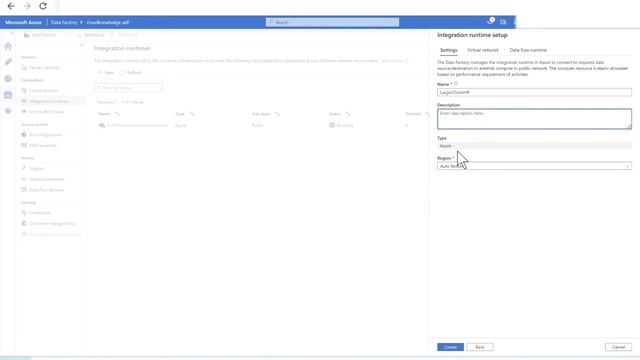Reload the page with the refresh icon
Image resolution: width=640 pixels, height=360 pixels.
coord(43,6)
